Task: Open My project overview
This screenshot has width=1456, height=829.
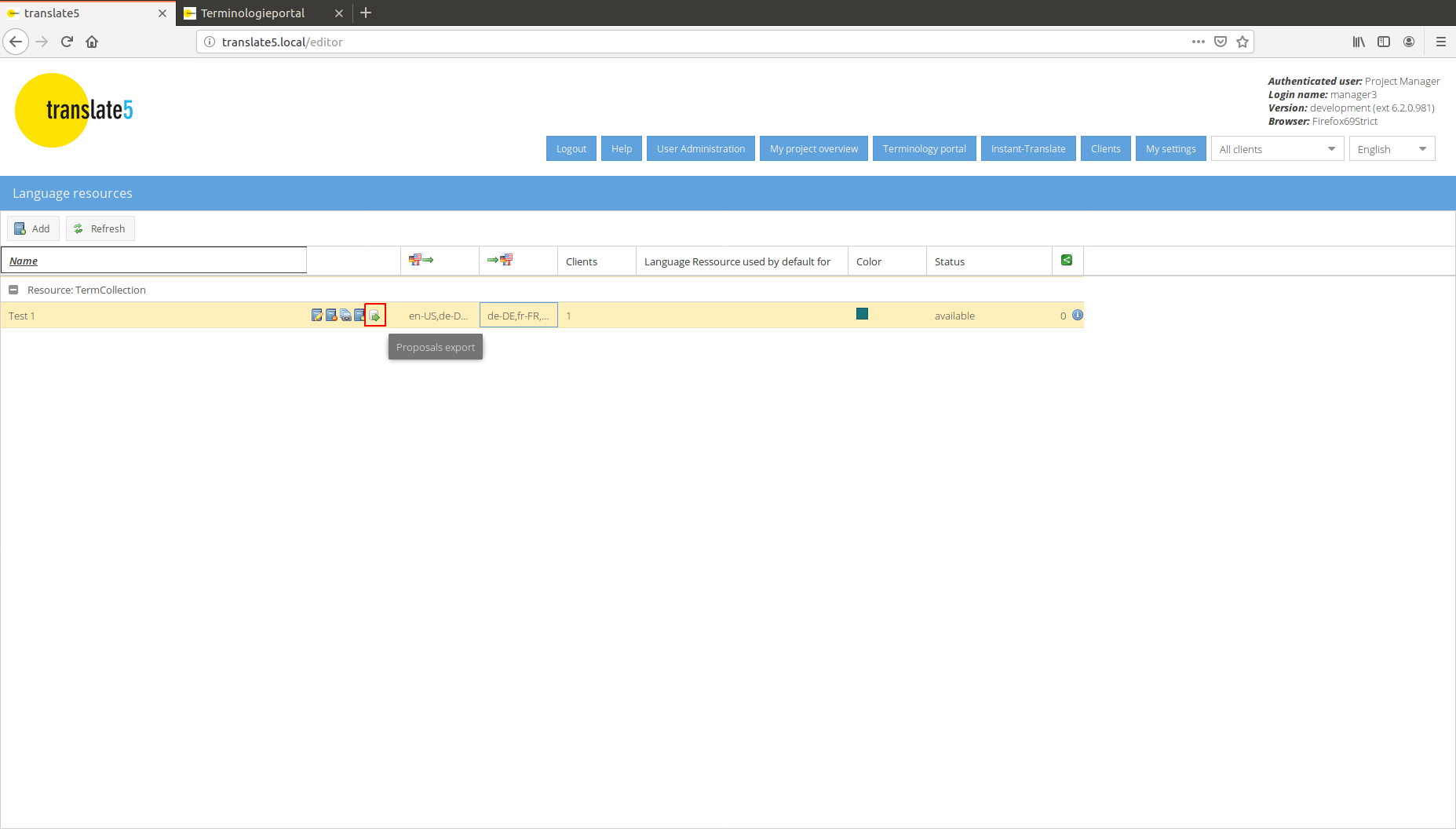Action: tap(814, 148)
